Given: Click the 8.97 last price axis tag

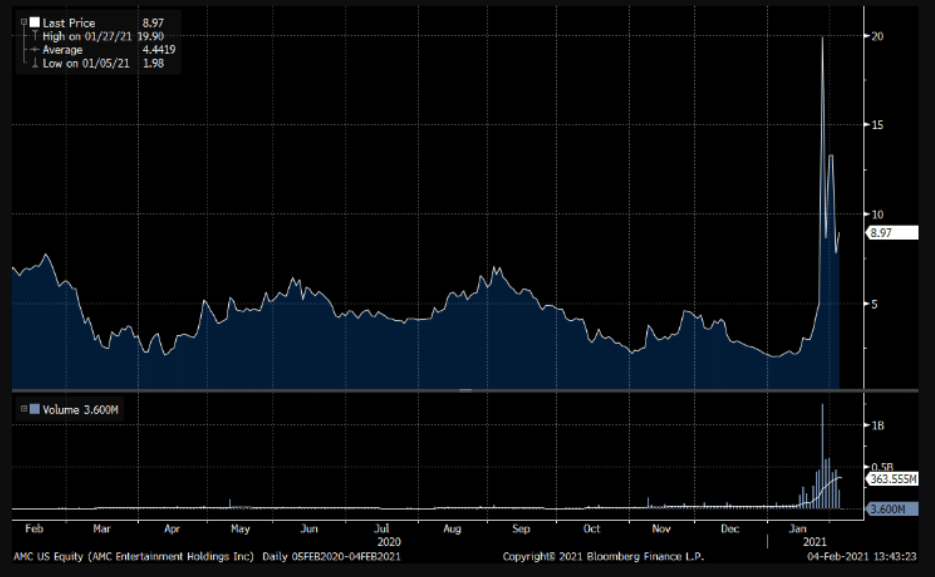Looking at the screenshot, I should [x=892, y=232].
